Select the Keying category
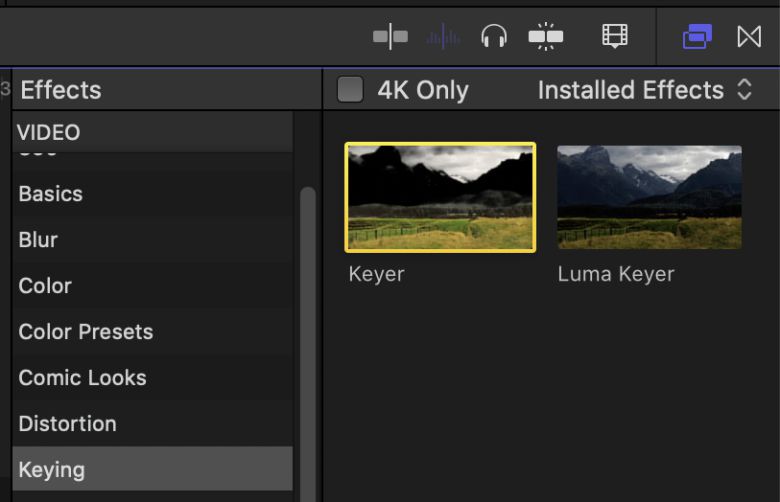The height and width of the screenshot is (502, 780). point(52,470)
